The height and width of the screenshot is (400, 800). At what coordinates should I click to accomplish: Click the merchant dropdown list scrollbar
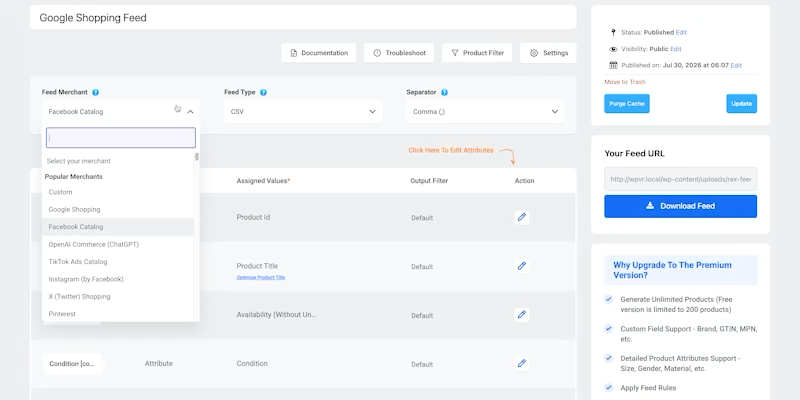point(197,157)
